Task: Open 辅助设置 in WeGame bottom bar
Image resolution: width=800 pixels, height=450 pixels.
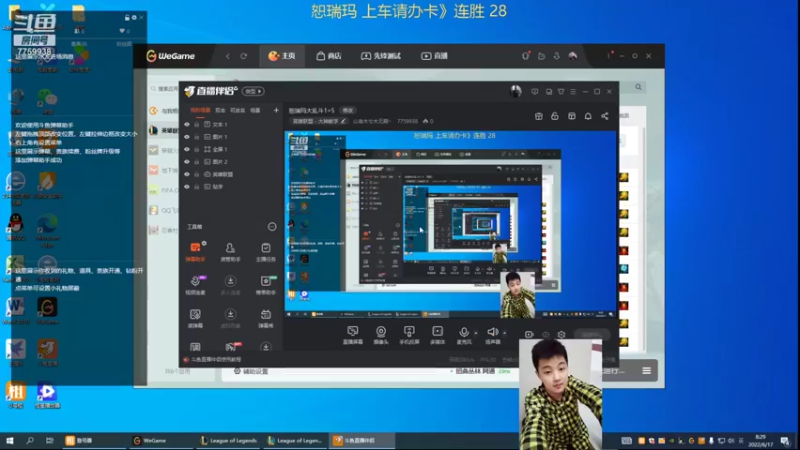Action: 251,371
